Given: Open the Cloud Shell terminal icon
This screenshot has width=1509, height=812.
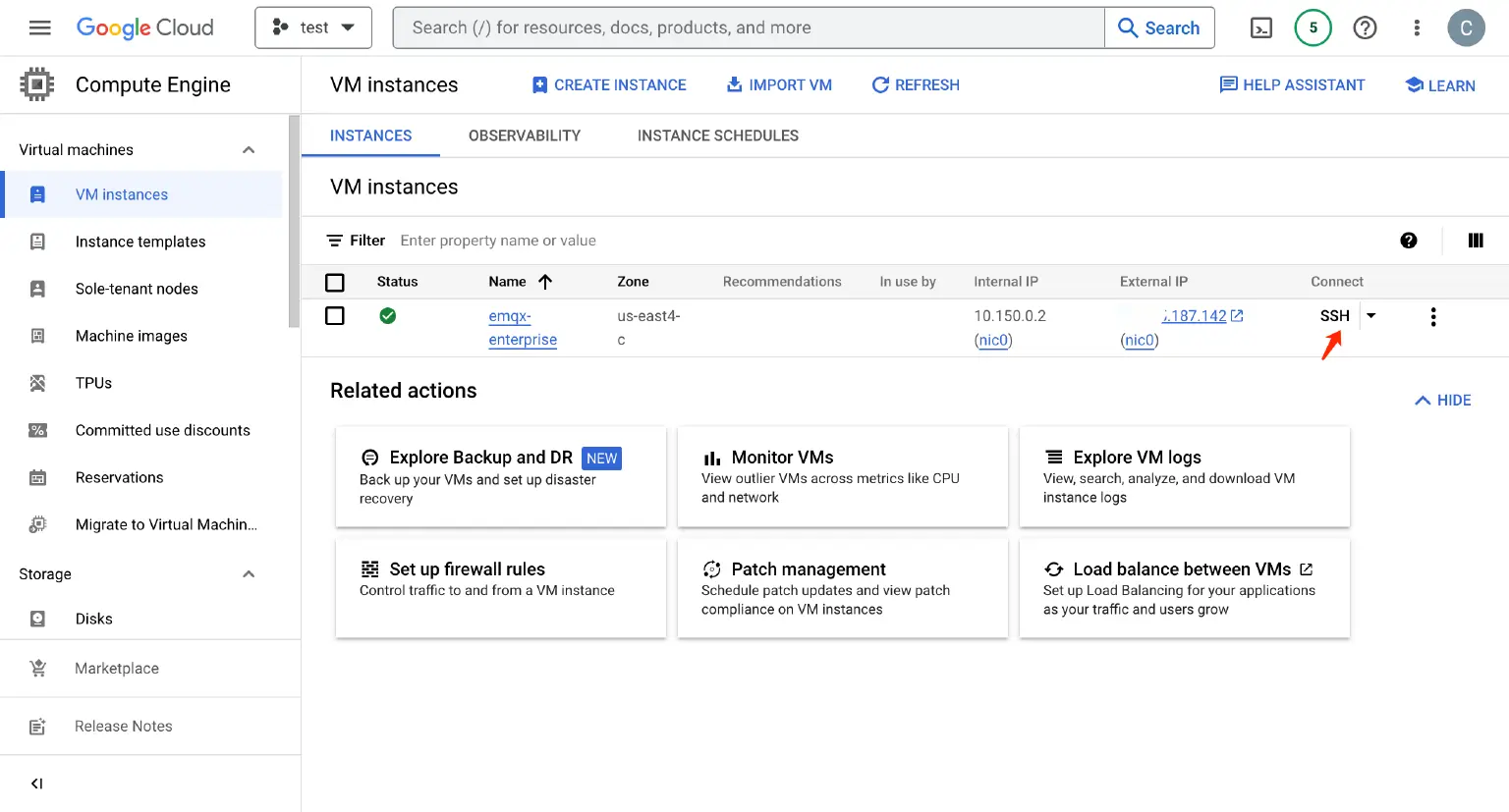Looking at the screenshot, I should click(x=1260, y=28).
